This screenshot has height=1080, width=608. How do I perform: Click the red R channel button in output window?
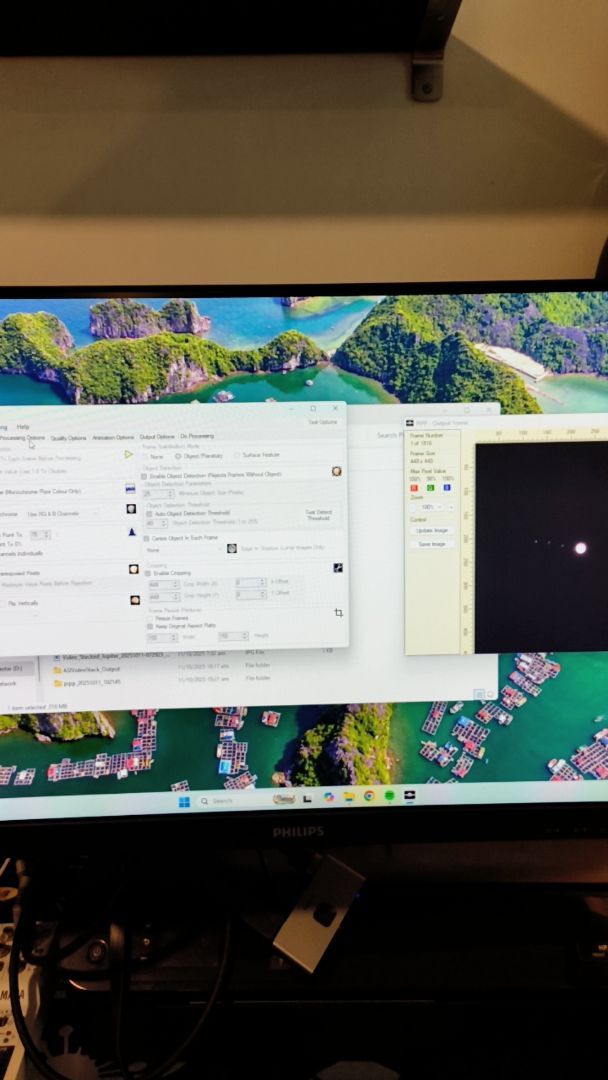click(414, 488)
